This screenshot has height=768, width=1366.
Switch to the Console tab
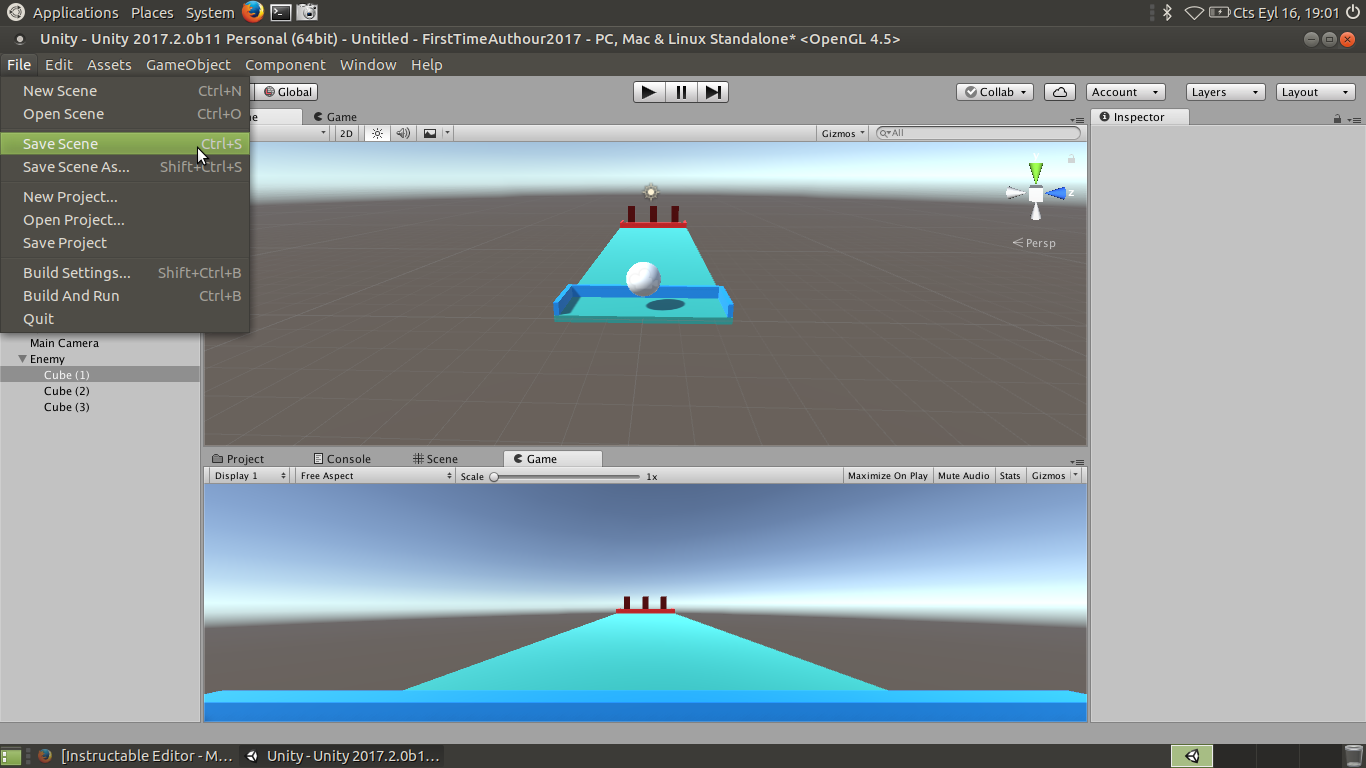(x=342, y=459)
